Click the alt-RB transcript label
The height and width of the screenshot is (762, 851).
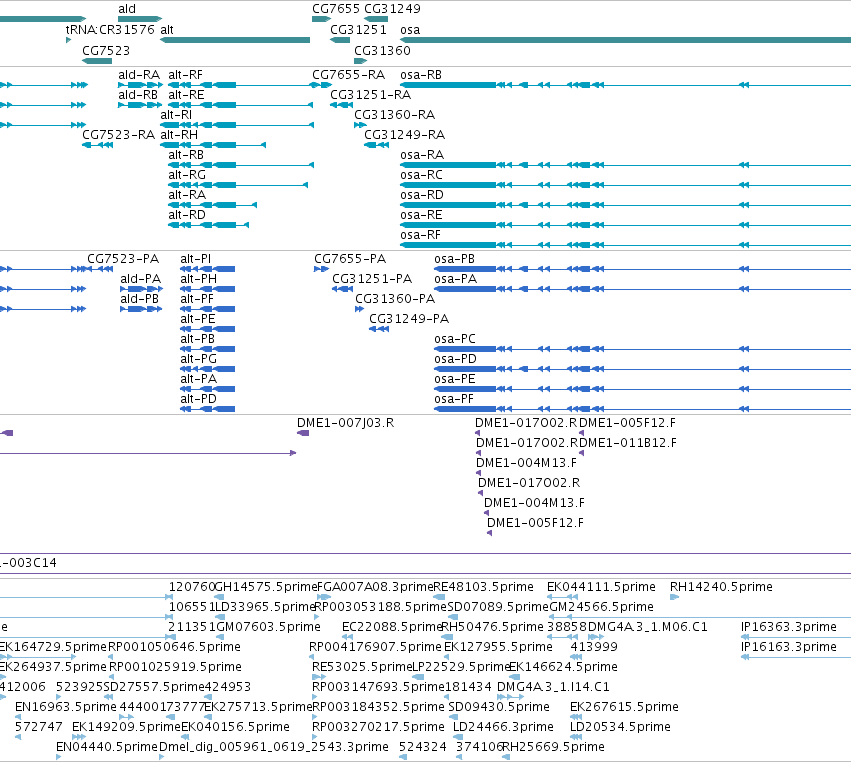pyautogui.click(x=186, y=155)
